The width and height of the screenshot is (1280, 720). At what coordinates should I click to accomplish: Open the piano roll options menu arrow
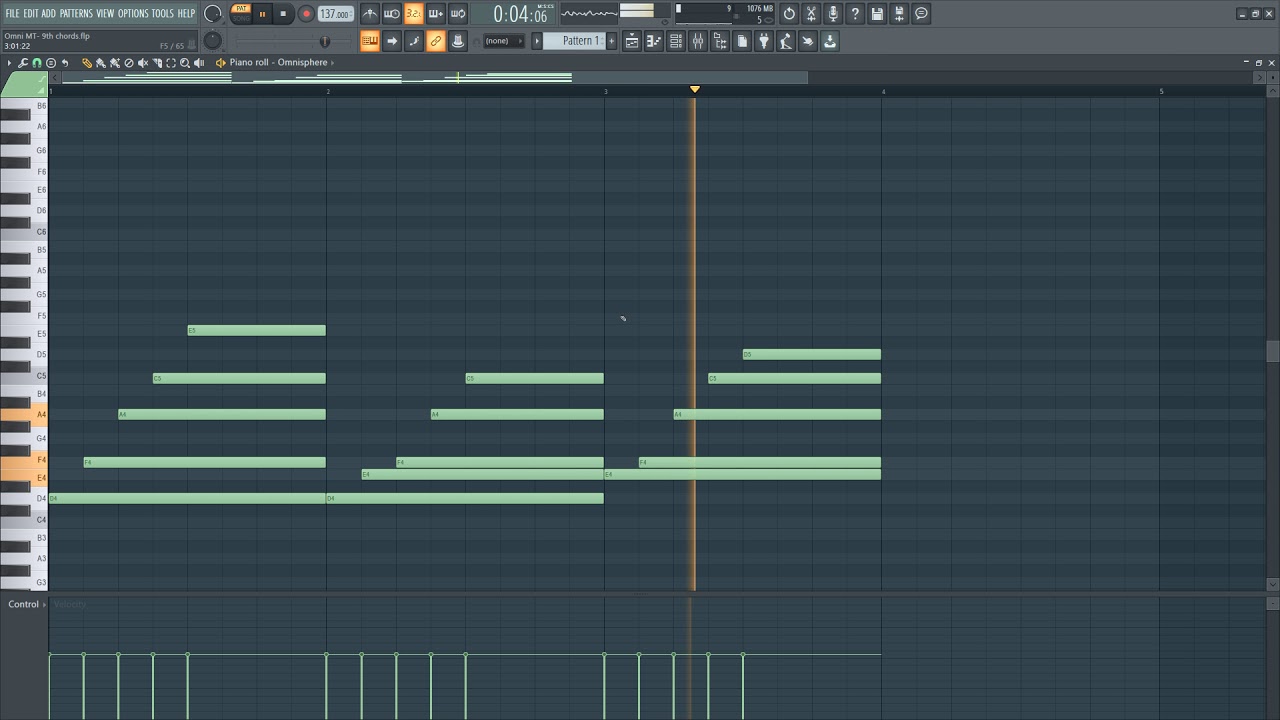pyautogui.click(x=9, y=63)
